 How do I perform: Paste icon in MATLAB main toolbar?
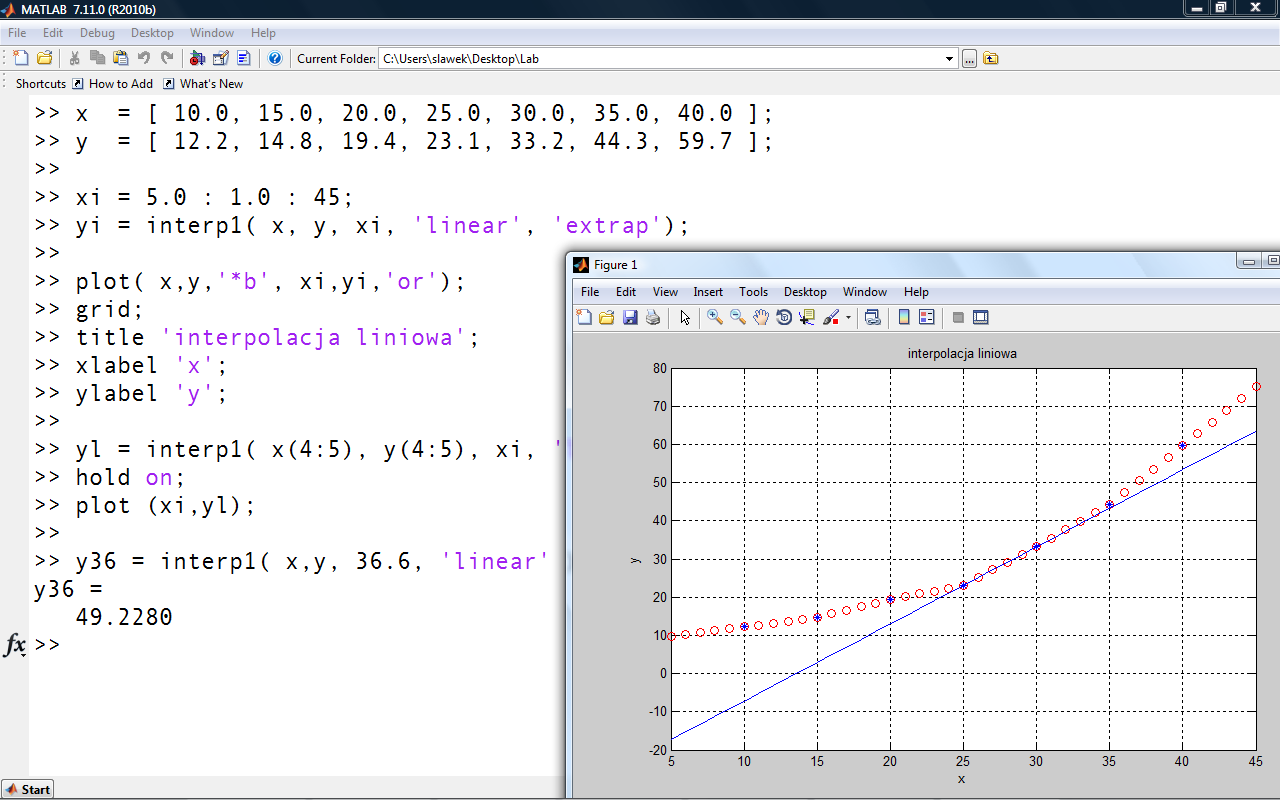pyautogui.click(x=120, y=58)
